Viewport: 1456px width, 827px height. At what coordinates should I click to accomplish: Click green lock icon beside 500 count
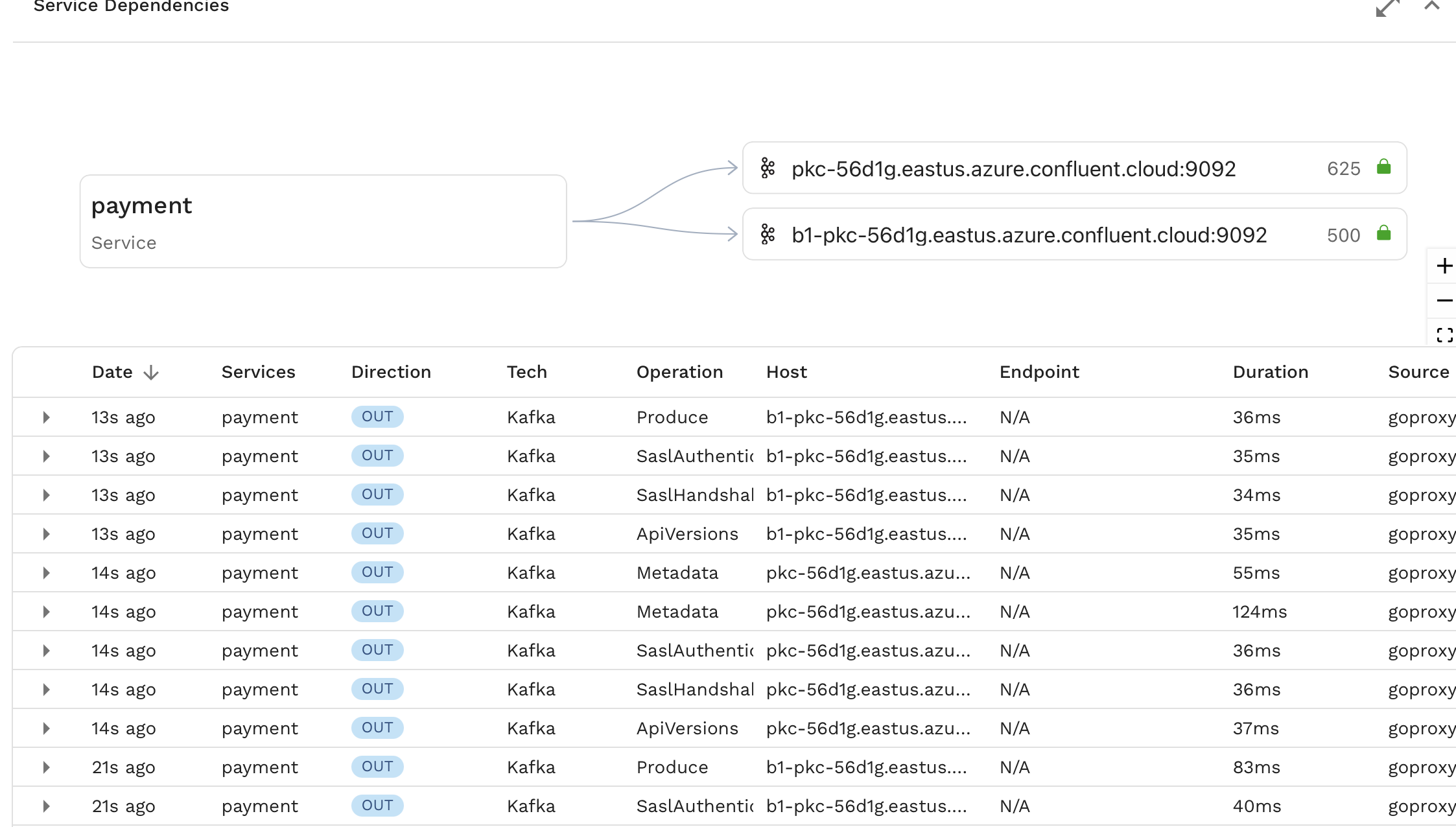1383,233
